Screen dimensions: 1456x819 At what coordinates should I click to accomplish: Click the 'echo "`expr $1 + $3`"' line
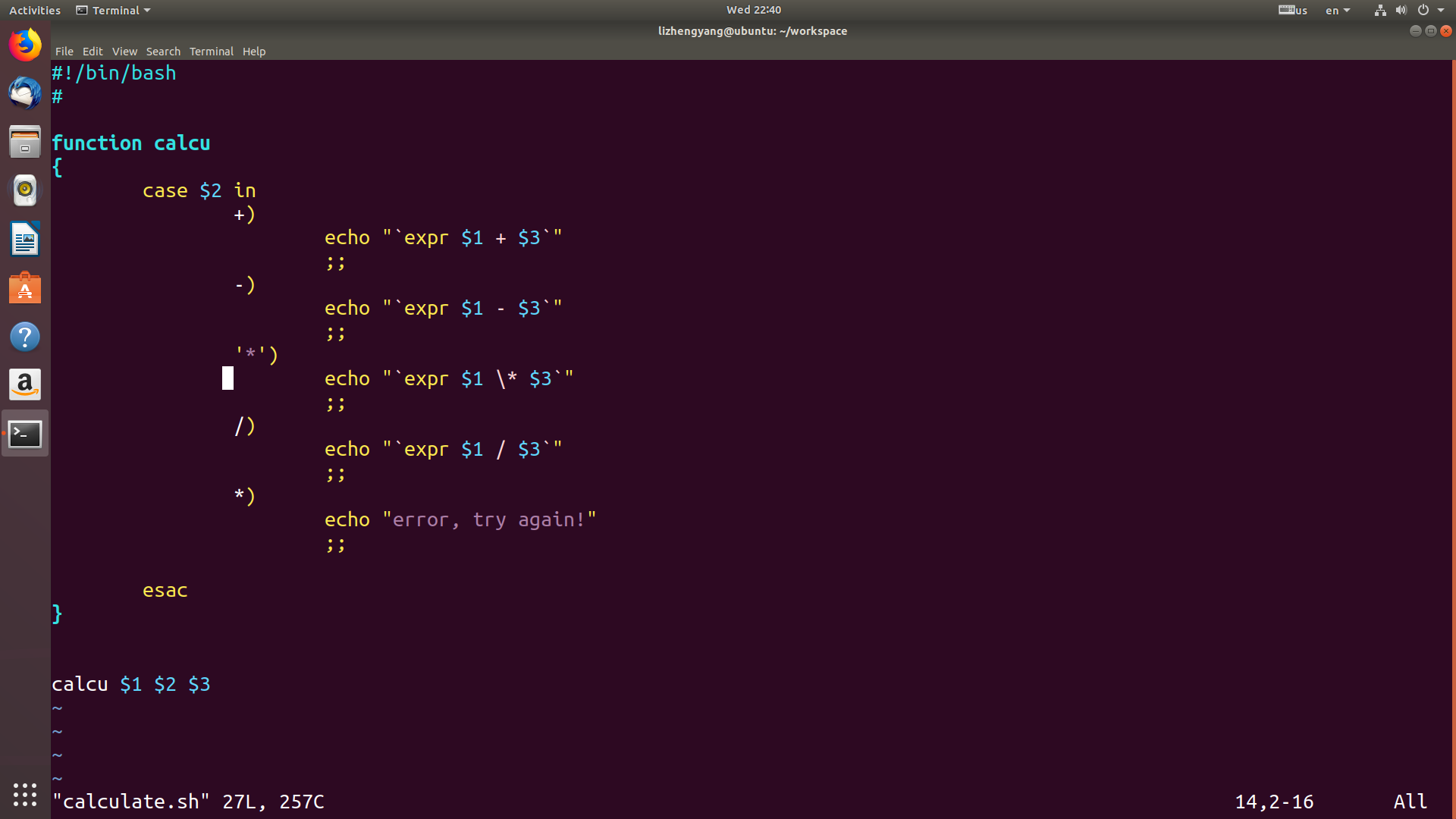point(444,238)
